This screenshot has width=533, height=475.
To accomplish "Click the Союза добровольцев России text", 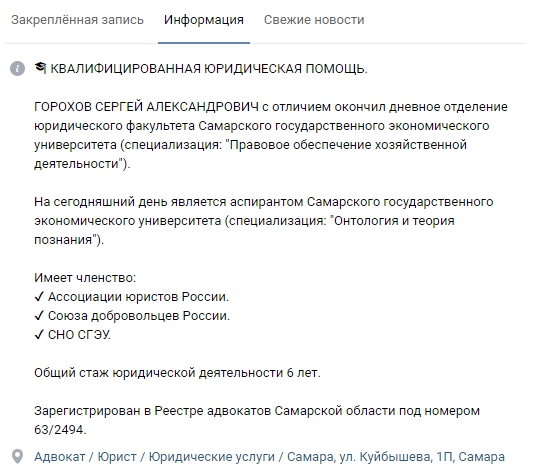I will [139, 316].
